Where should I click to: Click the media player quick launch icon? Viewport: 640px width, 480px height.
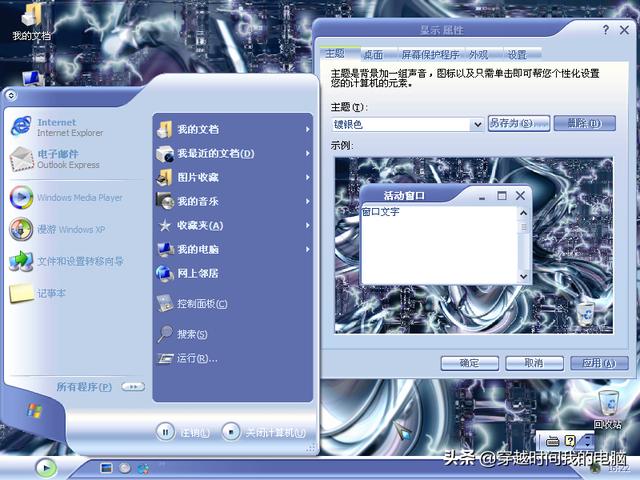(x=125, y=468)
